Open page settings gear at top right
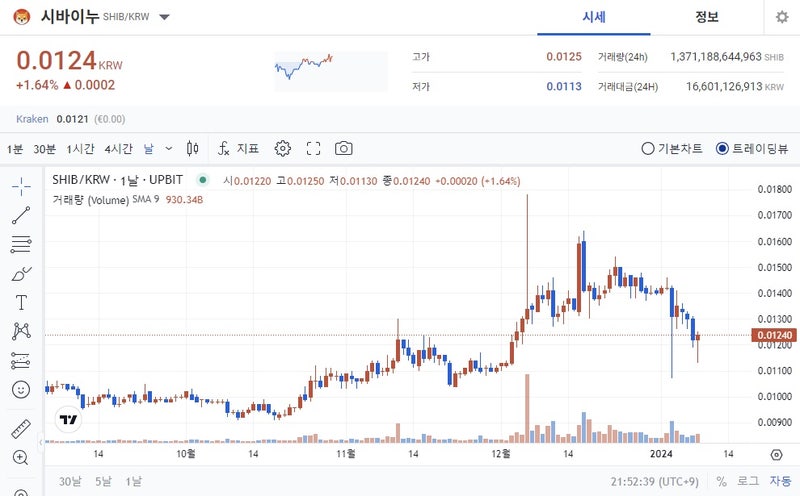 pos(782,17)
